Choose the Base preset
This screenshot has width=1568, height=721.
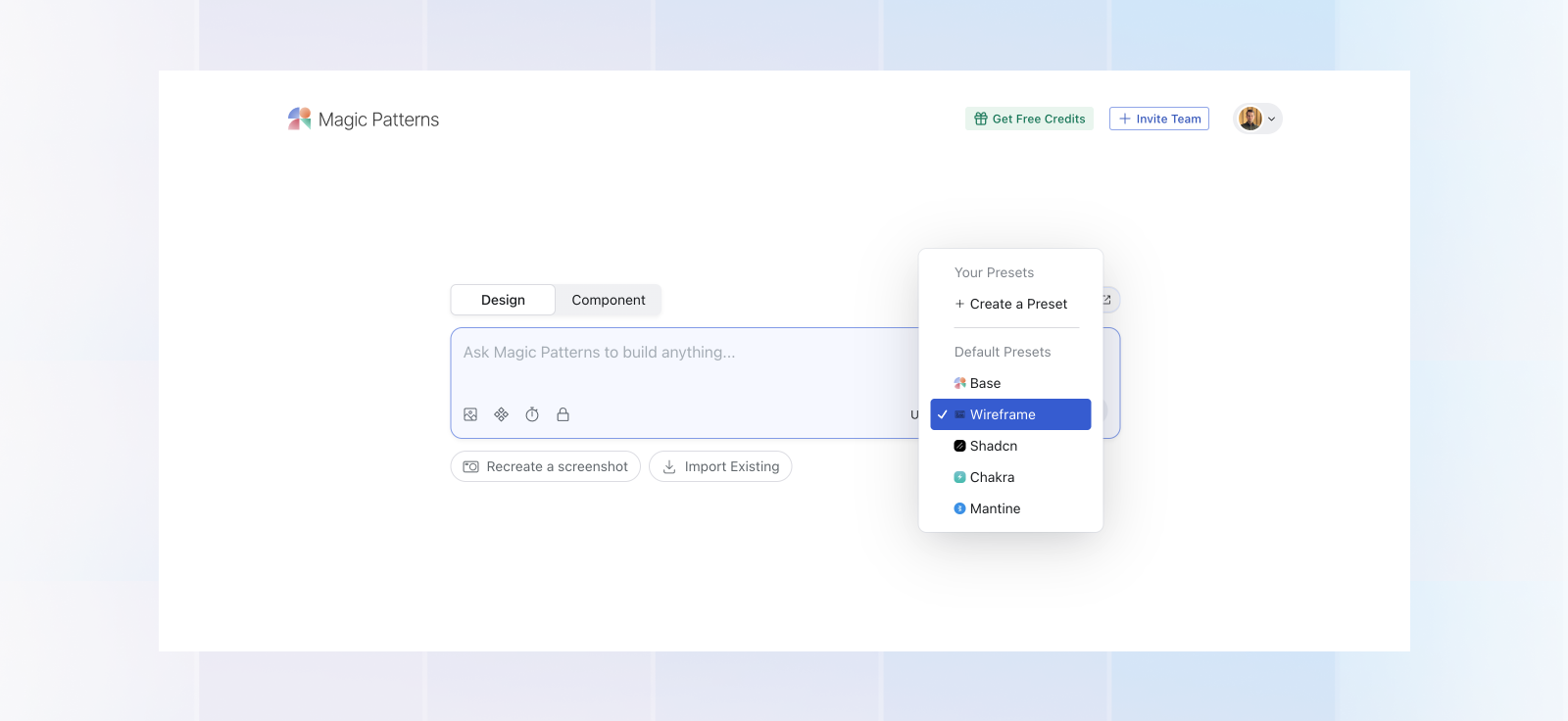click(x=1010, y=383)
